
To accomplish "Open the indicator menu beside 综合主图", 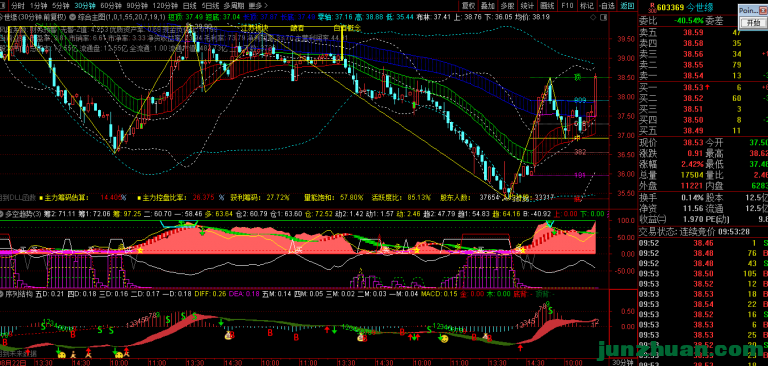I will [x=72, y=17].
